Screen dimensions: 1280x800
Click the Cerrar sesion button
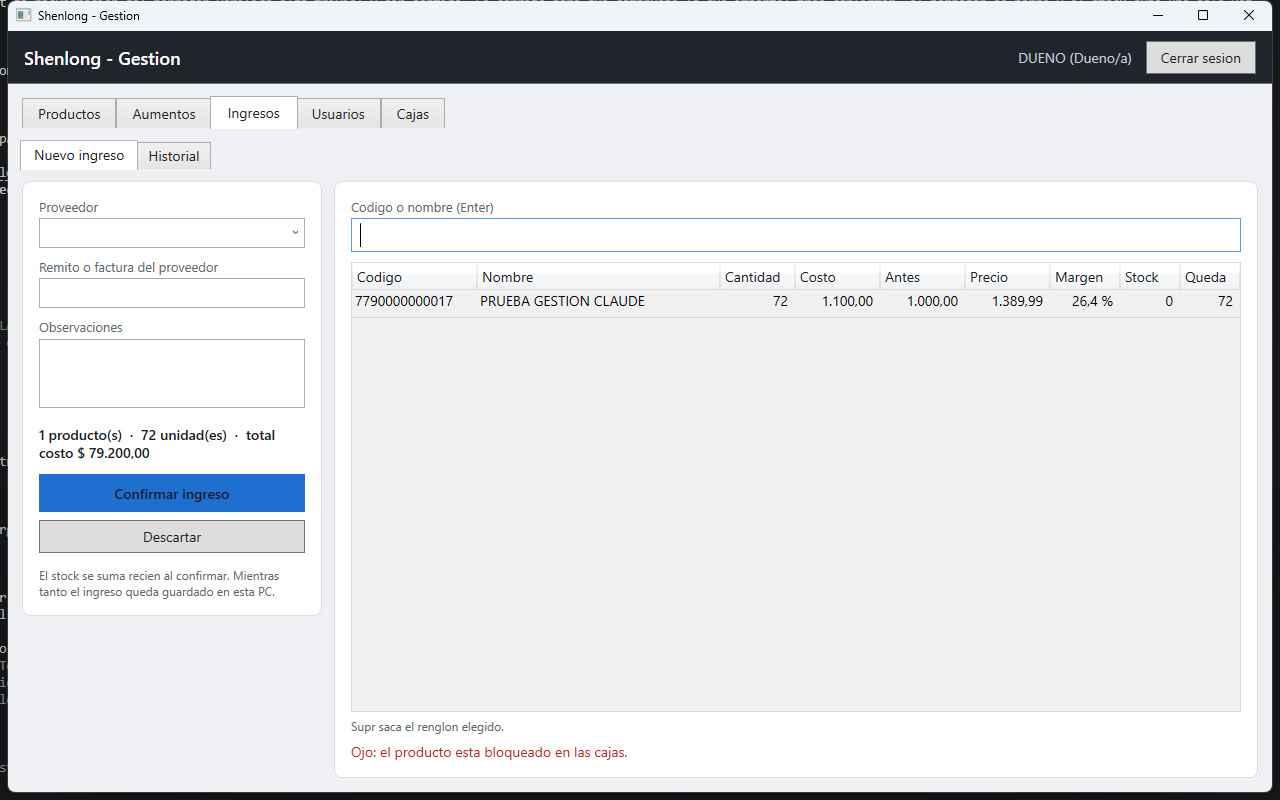[1201, 58]
